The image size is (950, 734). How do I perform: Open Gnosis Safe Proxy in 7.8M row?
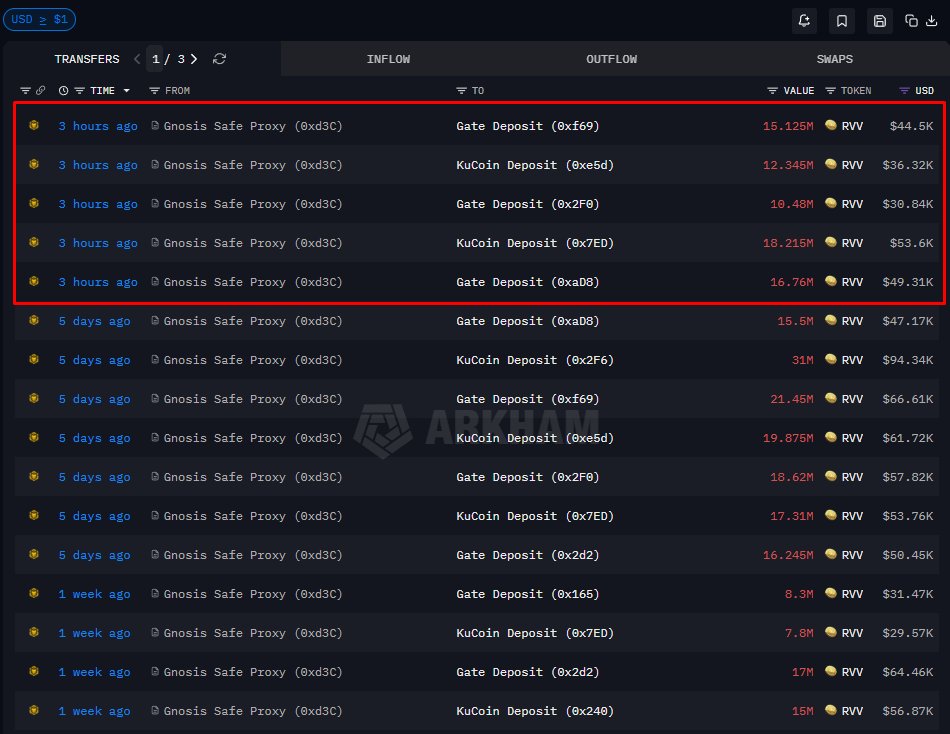tap(253, 633)
